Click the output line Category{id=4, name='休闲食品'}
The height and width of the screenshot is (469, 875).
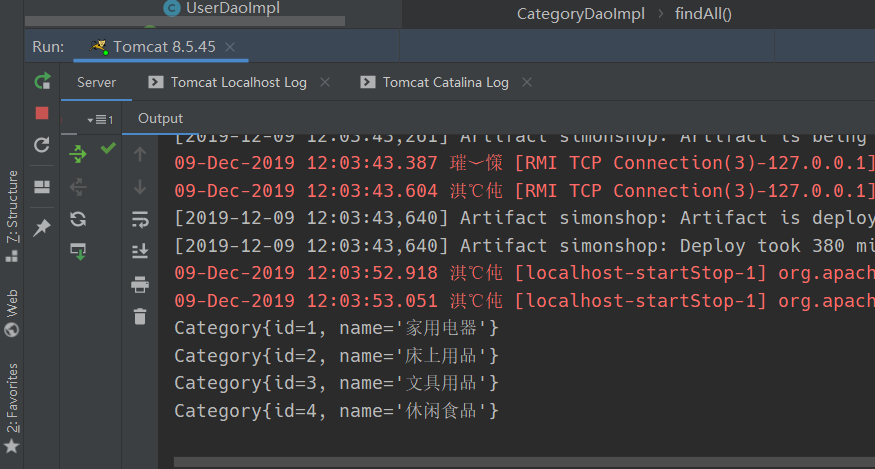click(x=336, y=411)
